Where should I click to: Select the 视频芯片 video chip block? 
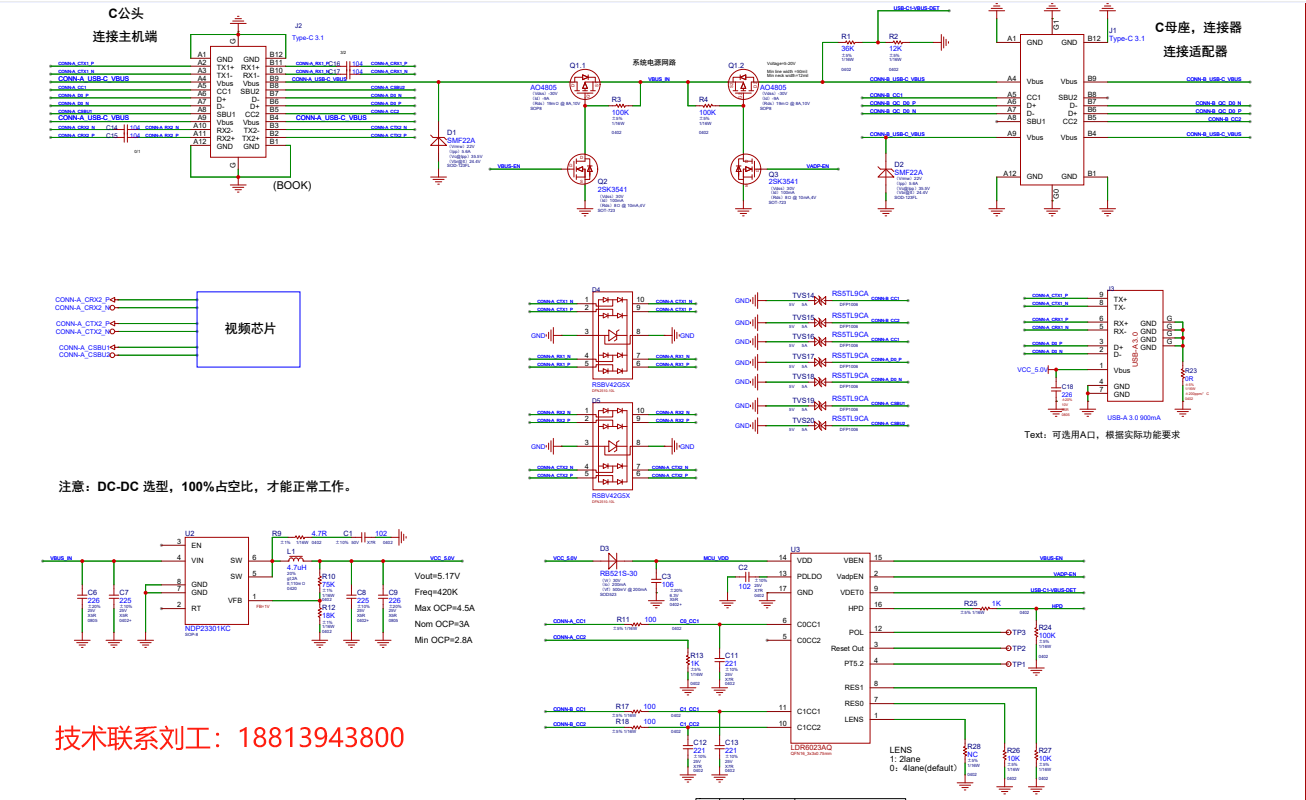pyautogui.click(x=248, y=329)
